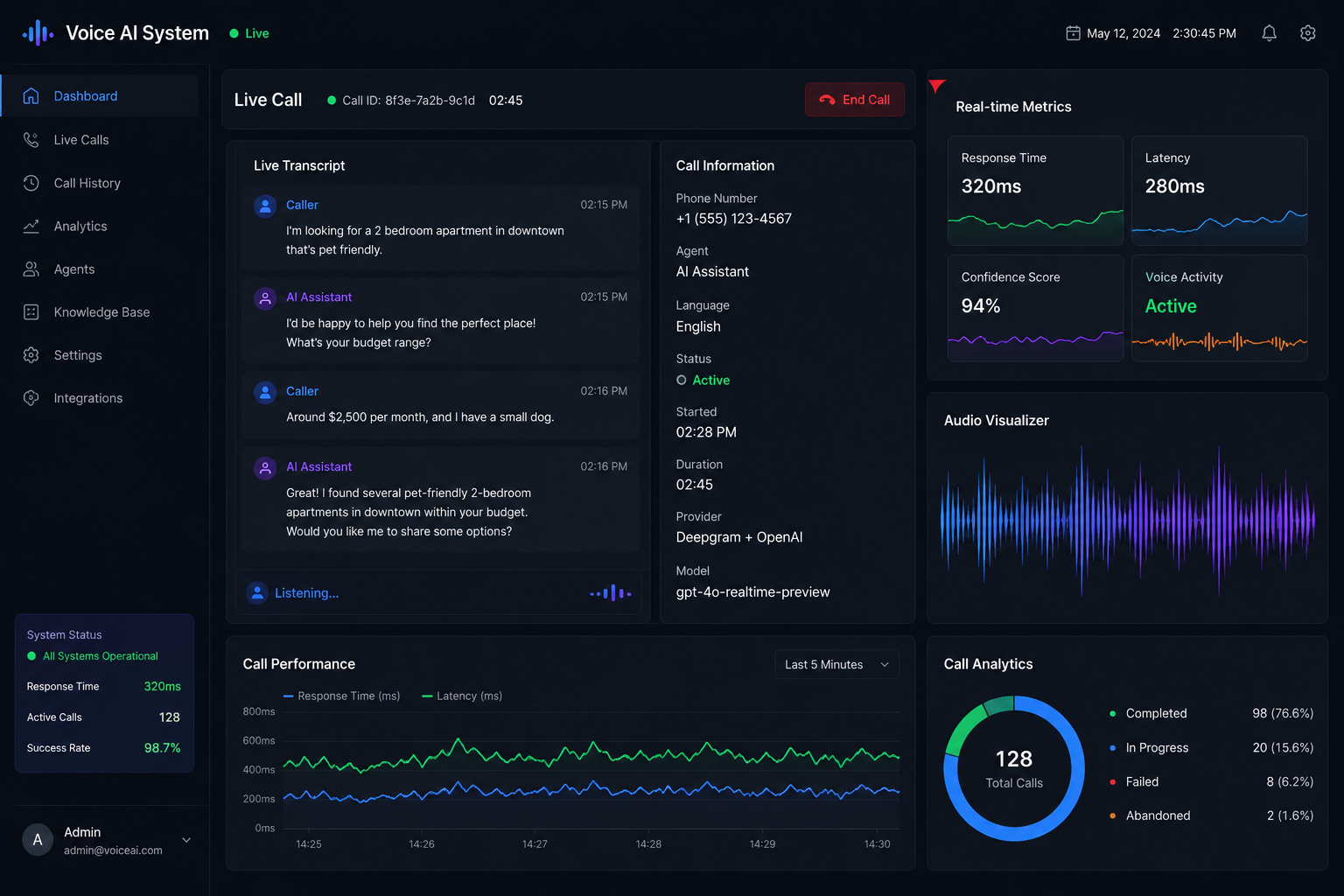
Task: Click the Response Time metric card
Action: click(x=1035, y=191)
